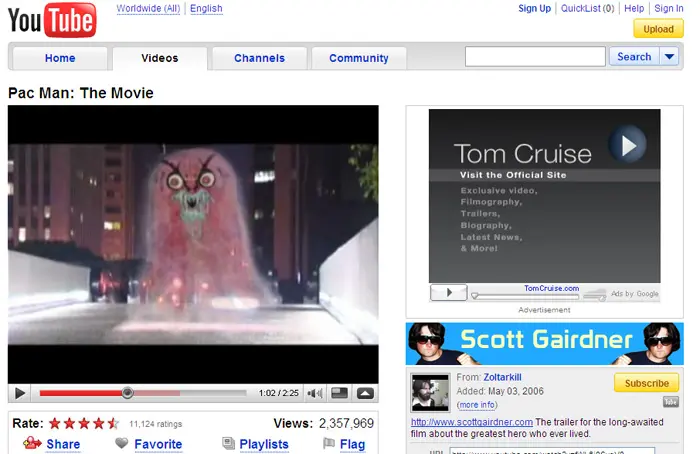
Task: Click the small Tube icon under Subscribe
Action: (x=671, y=402)
